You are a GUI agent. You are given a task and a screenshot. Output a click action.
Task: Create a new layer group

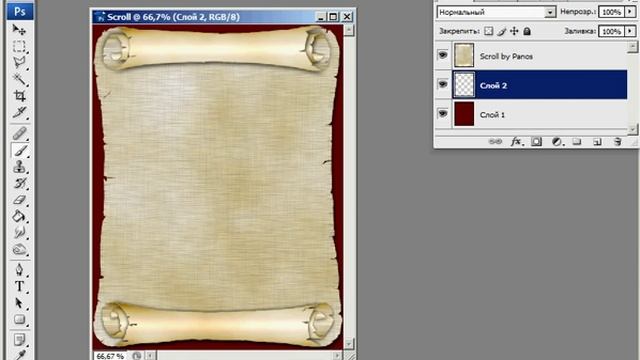[577, 142]
